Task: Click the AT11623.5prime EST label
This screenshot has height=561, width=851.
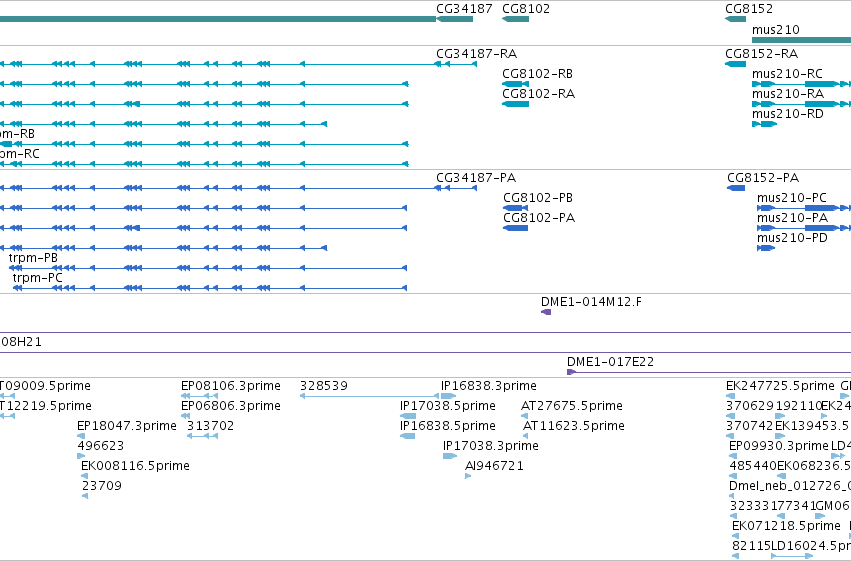Action: coord(574,426)
